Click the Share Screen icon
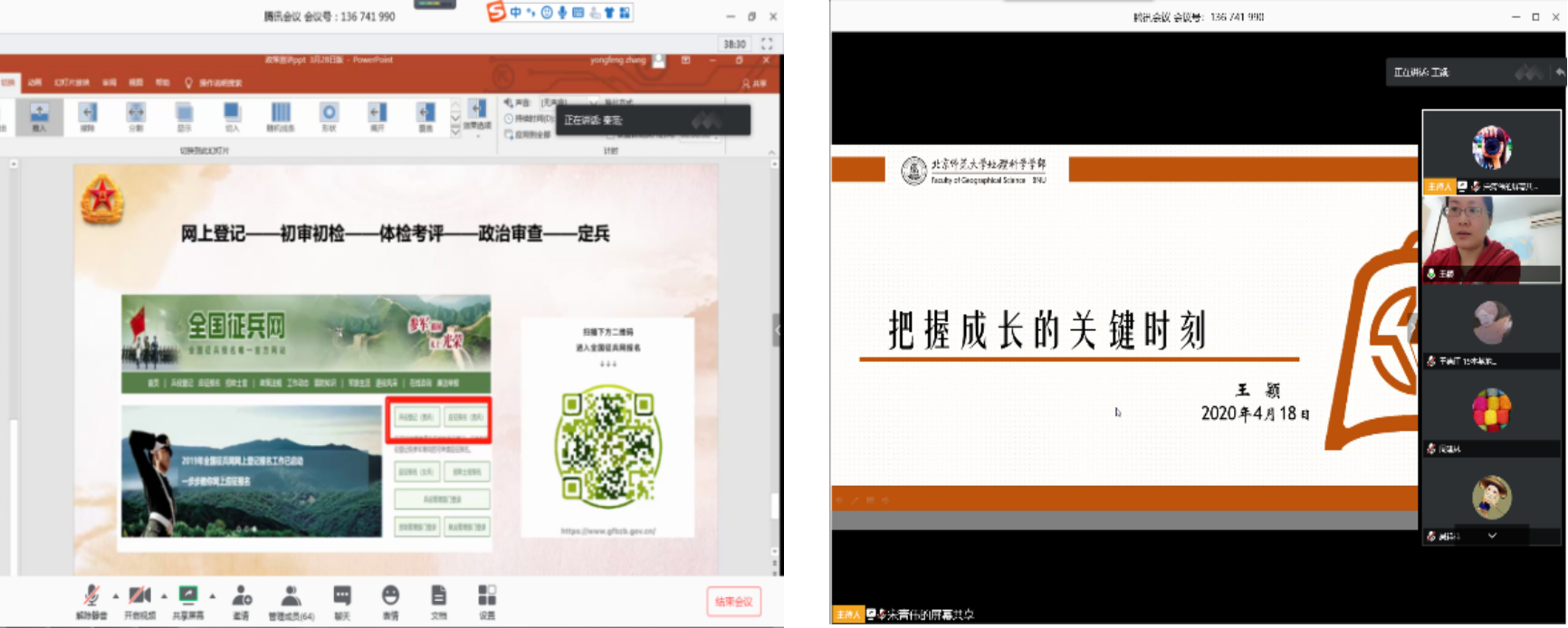 click(188, 597)
